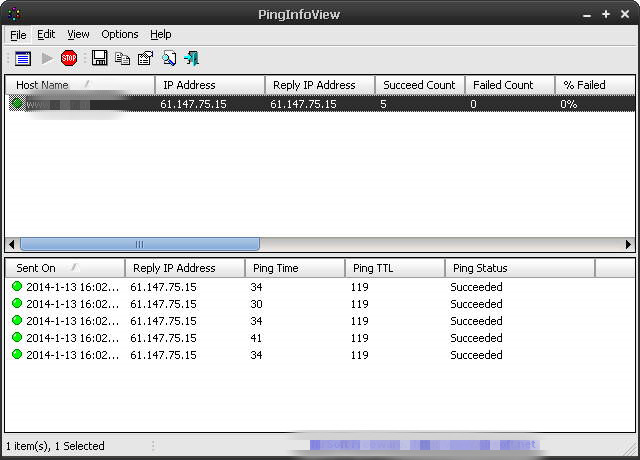Click the Start pinging play icon
Image resolution: width=640 pixels, height=460 pixels.
[47, 58]
